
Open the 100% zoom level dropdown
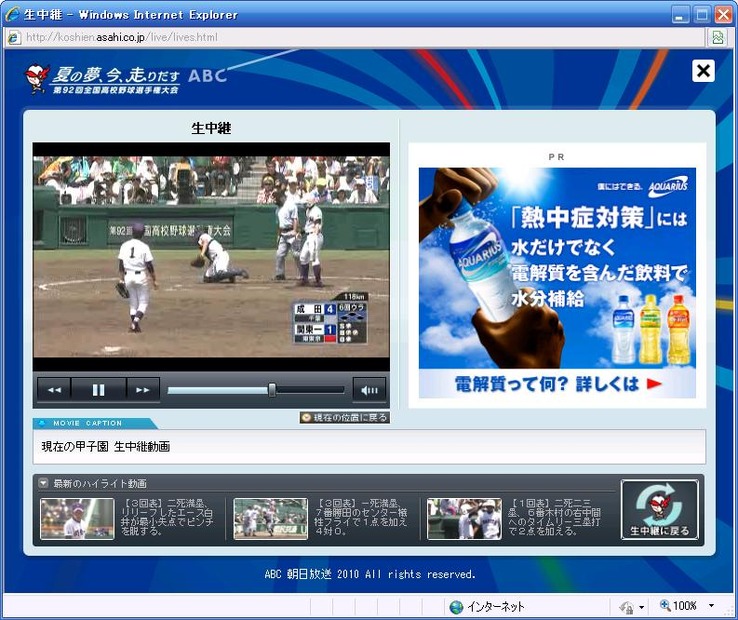click(711, 605)
